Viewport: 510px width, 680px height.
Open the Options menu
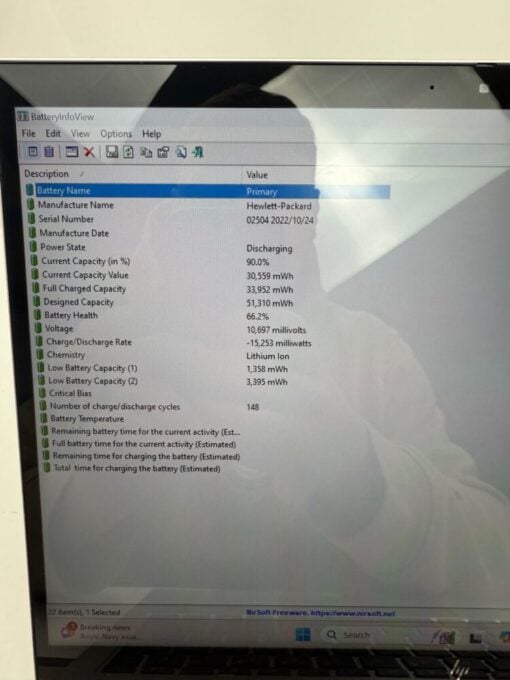tap(116, 134)
